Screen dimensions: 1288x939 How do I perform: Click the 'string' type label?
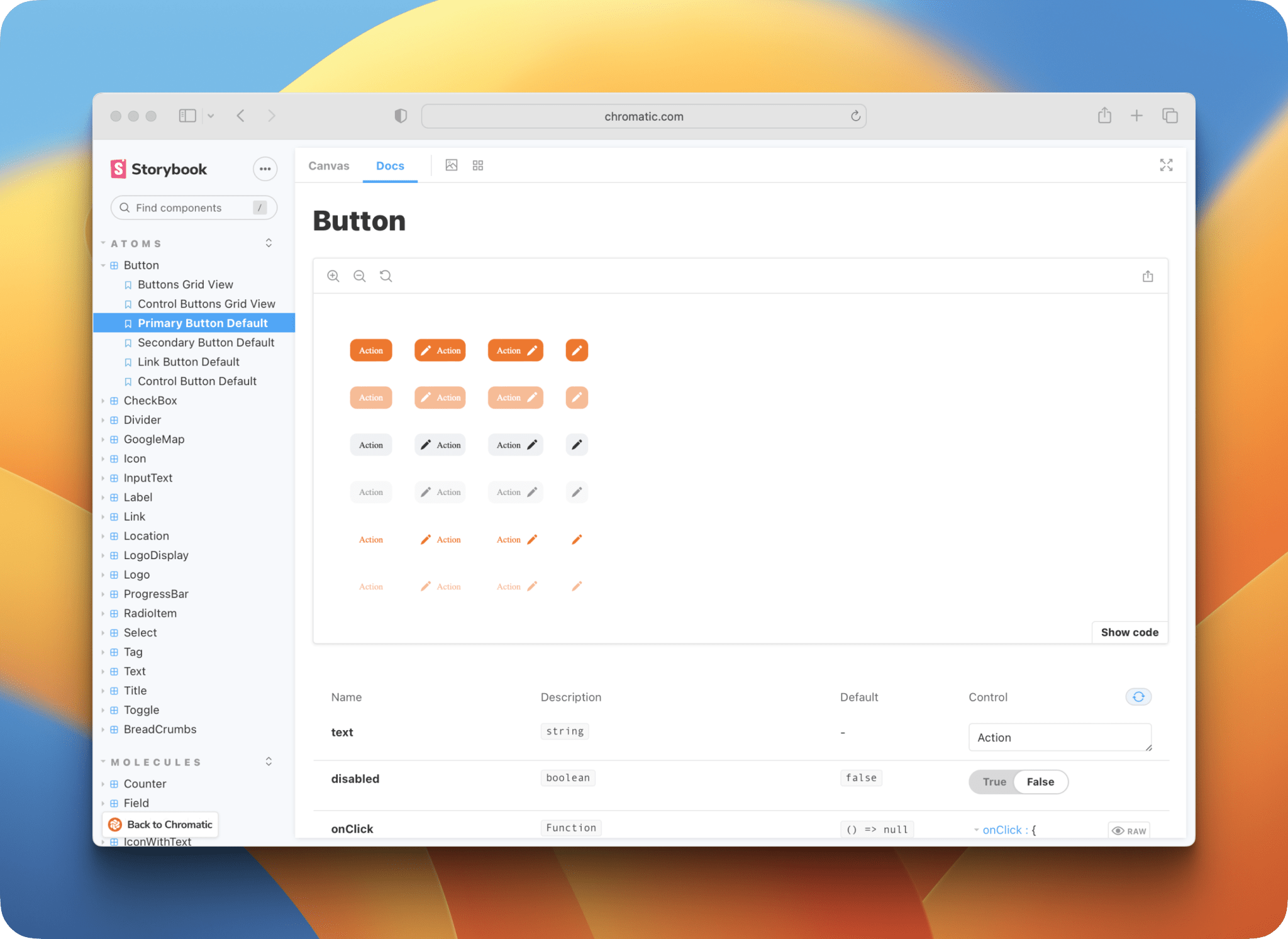(x=565, y=731)
